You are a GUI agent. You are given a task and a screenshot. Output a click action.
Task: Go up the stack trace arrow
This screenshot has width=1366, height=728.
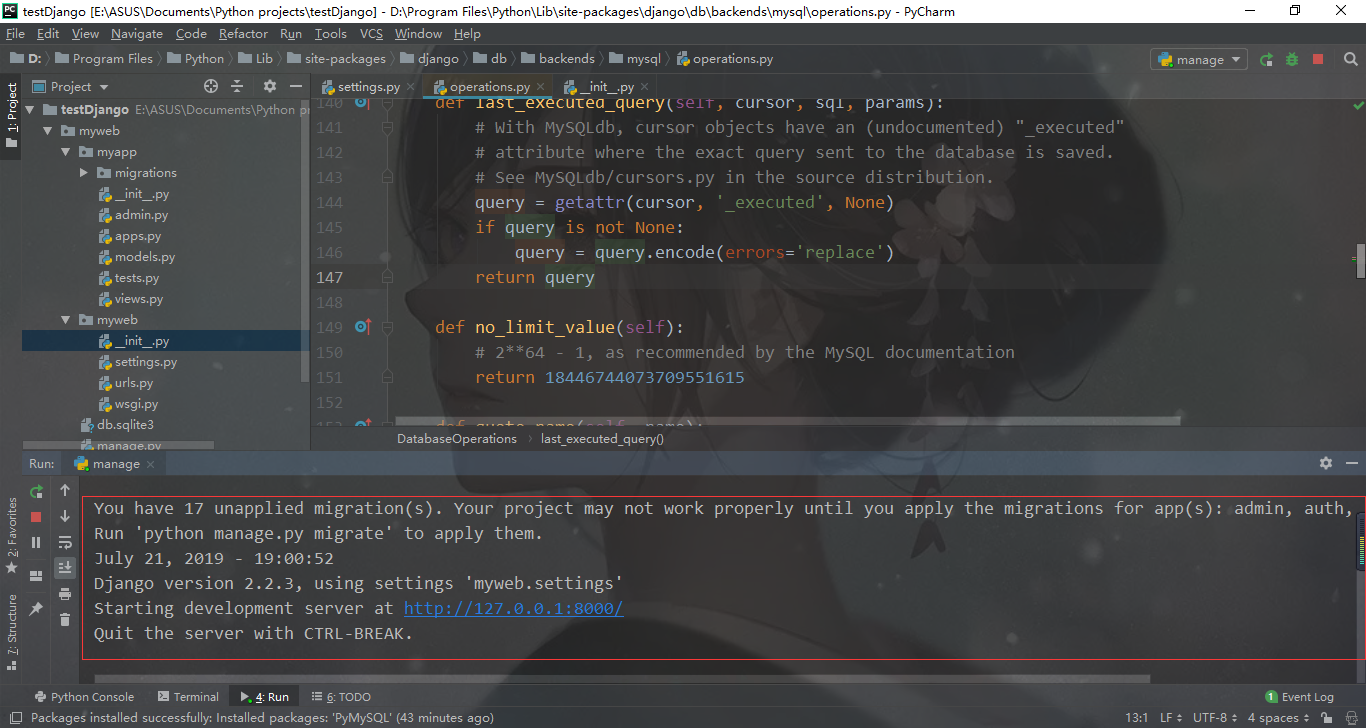coord(65,490)
